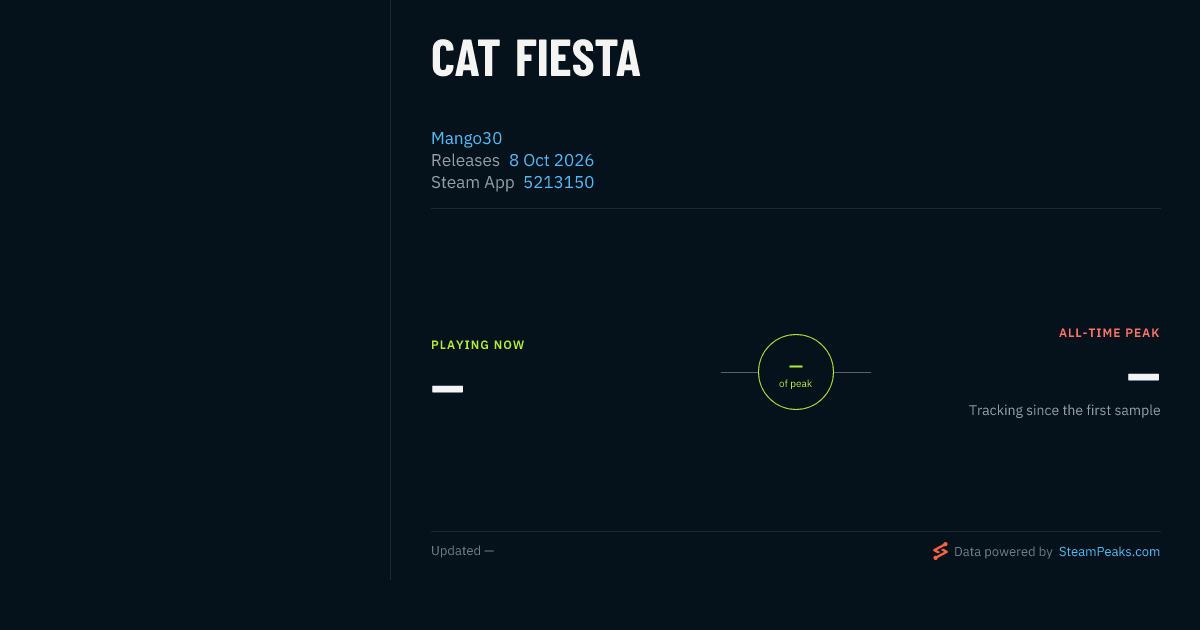The height and width of the screenshot is (630, 1200).
Task: Click the Steam App label
Action: (x=473, y=182)
